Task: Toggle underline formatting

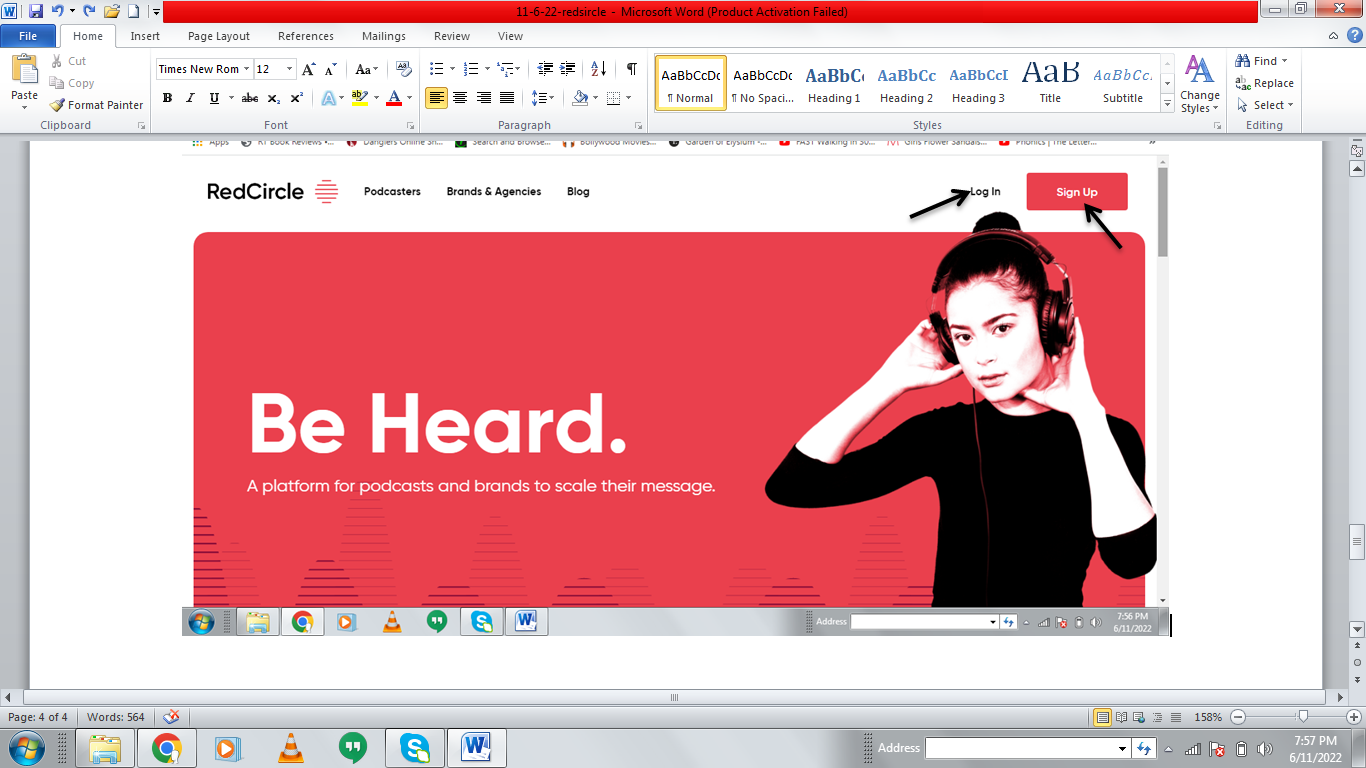Action: click(x=214, y=98)
